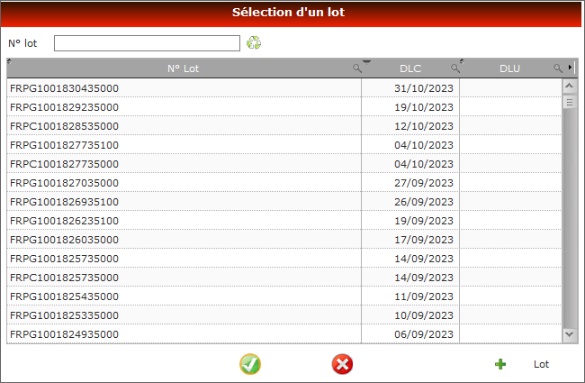Viewport: 585px width, 383px height.
Task: Sort by N° Lot column header
Action: pos(183,69)
